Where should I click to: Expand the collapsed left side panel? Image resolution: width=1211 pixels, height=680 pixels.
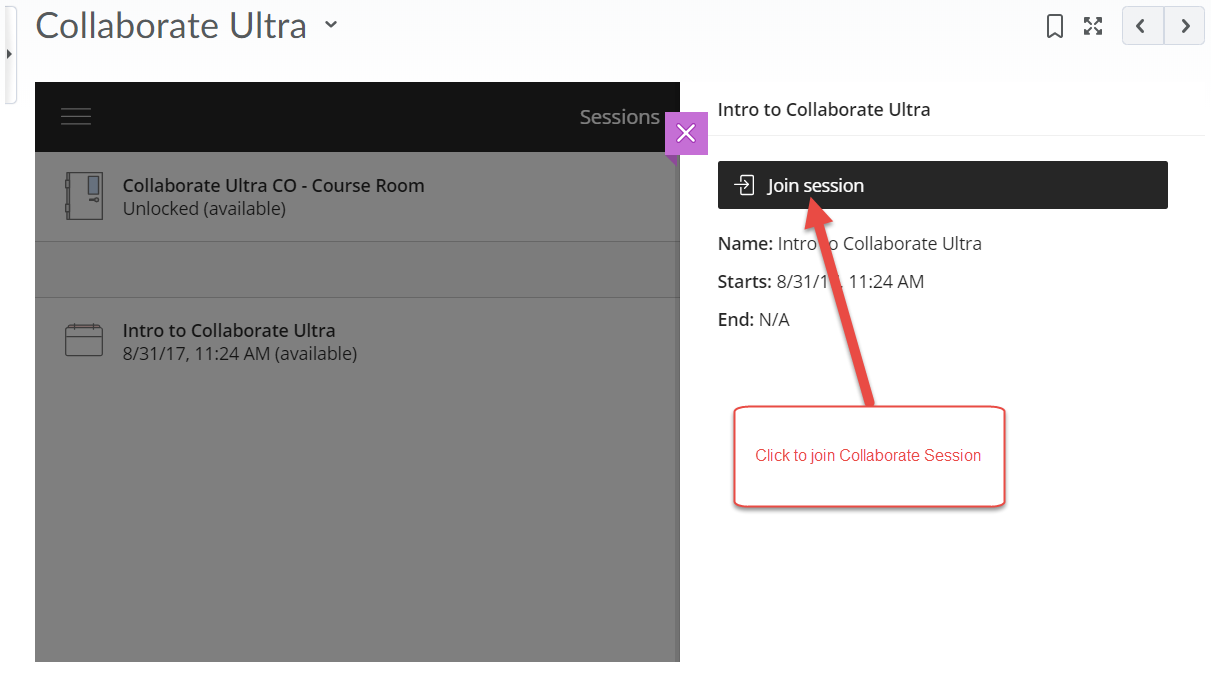coord(8,54)
